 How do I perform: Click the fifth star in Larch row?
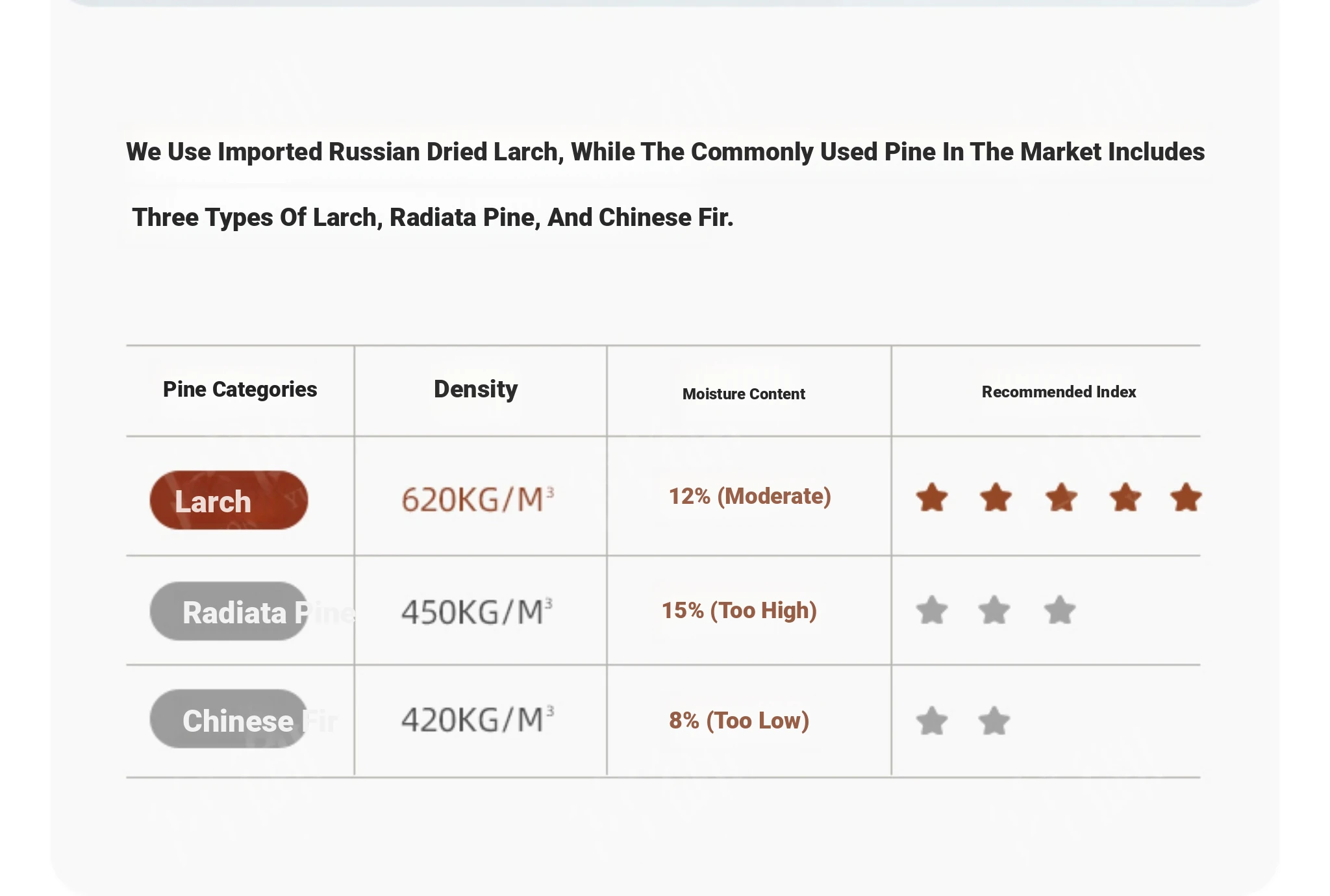[1186, 497]
